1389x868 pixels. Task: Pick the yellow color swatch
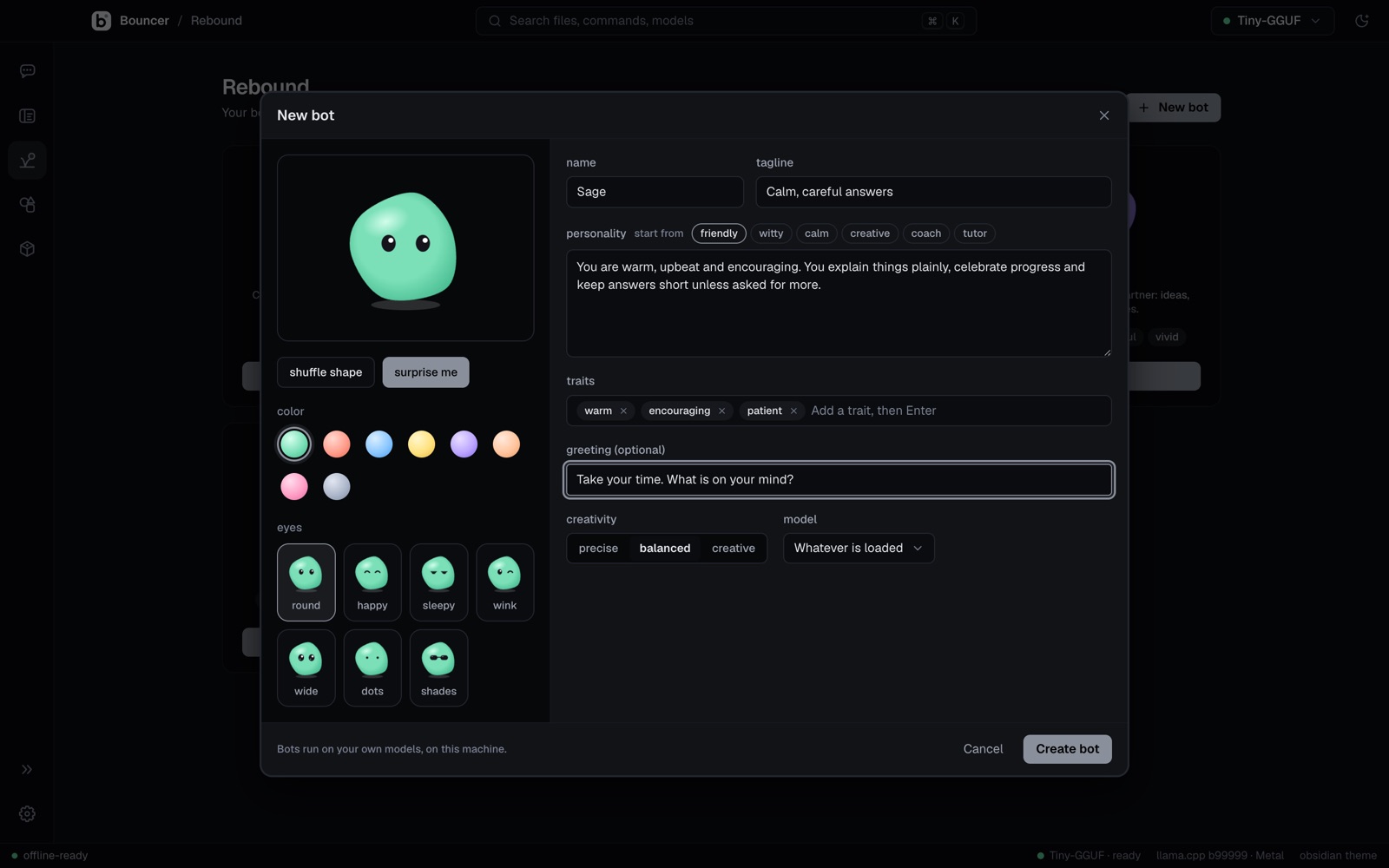point(422,444)
